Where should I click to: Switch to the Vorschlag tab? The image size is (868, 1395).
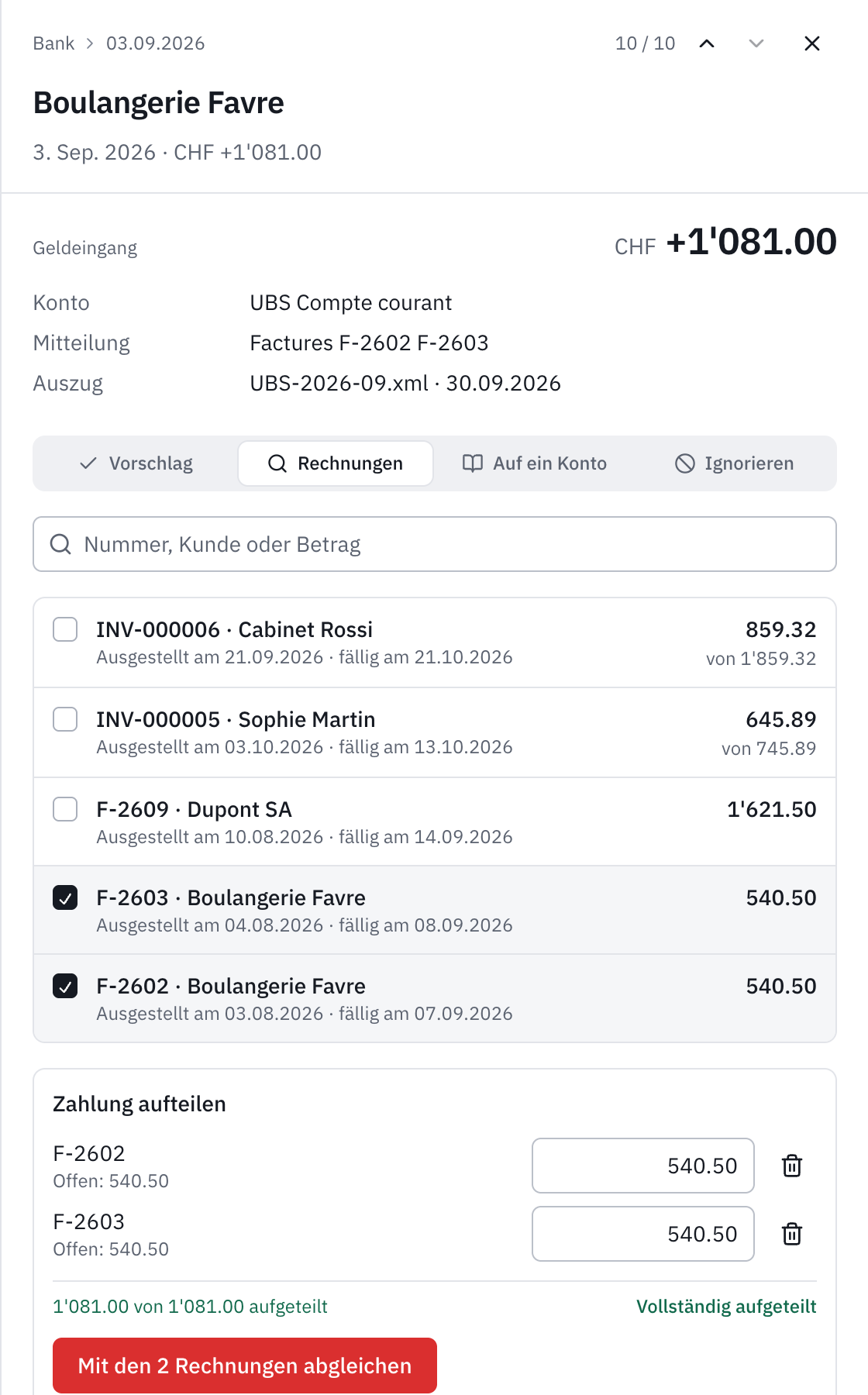(136, 463)
